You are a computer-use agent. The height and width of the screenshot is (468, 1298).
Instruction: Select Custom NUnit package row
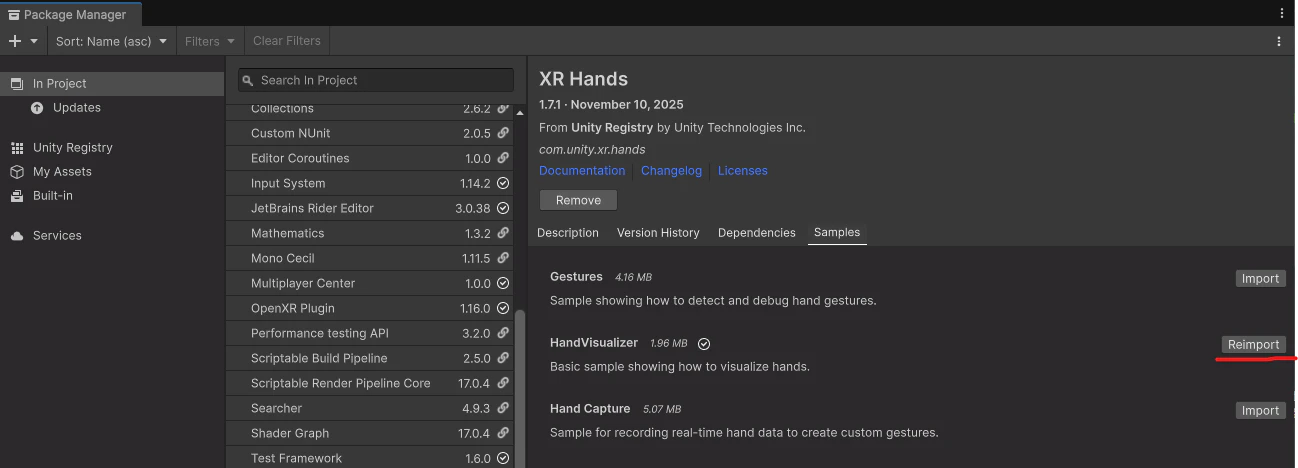tap(369, 133)
